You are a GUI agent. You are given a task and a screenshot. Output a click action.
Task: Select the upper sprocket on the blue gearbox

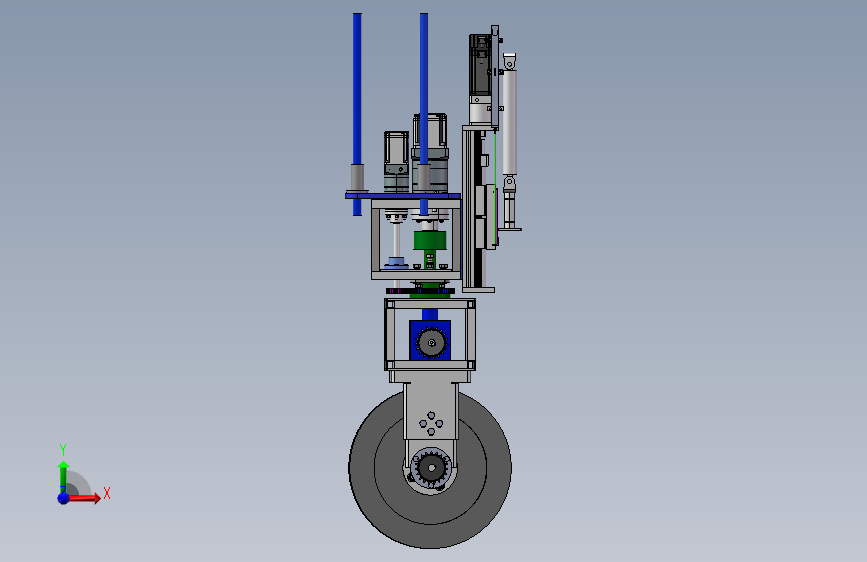click(431, 343)
